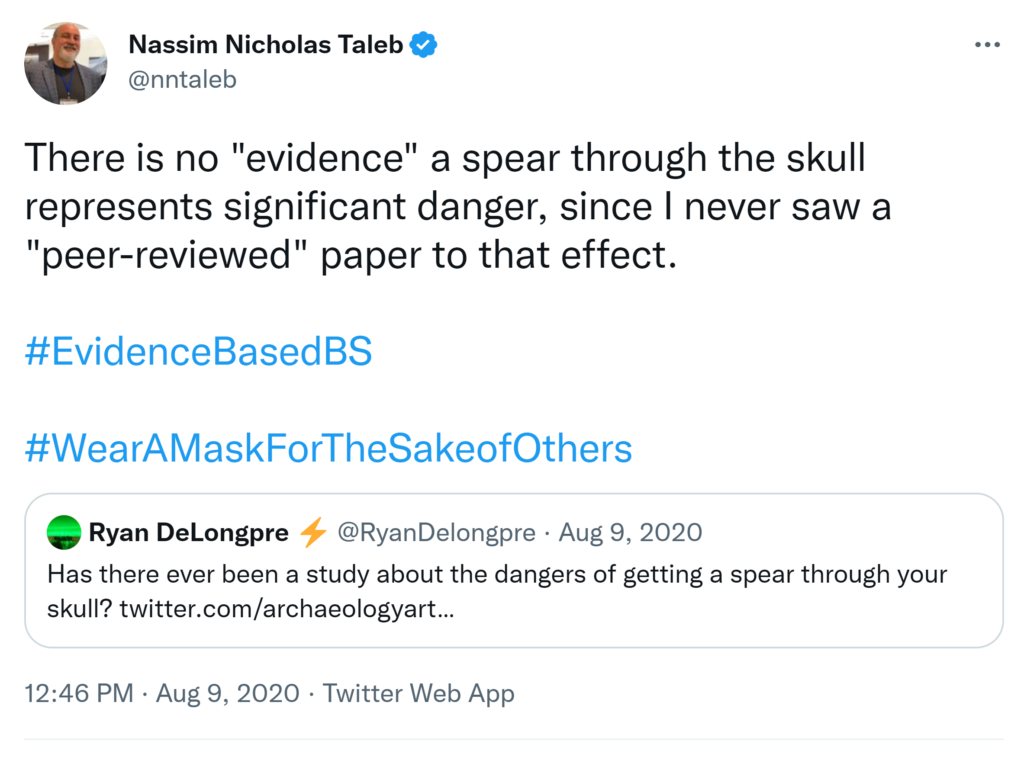1024x760 pixels.
Task: Click the word "skull?" in quoted tweet
Action: click(79, 608)
